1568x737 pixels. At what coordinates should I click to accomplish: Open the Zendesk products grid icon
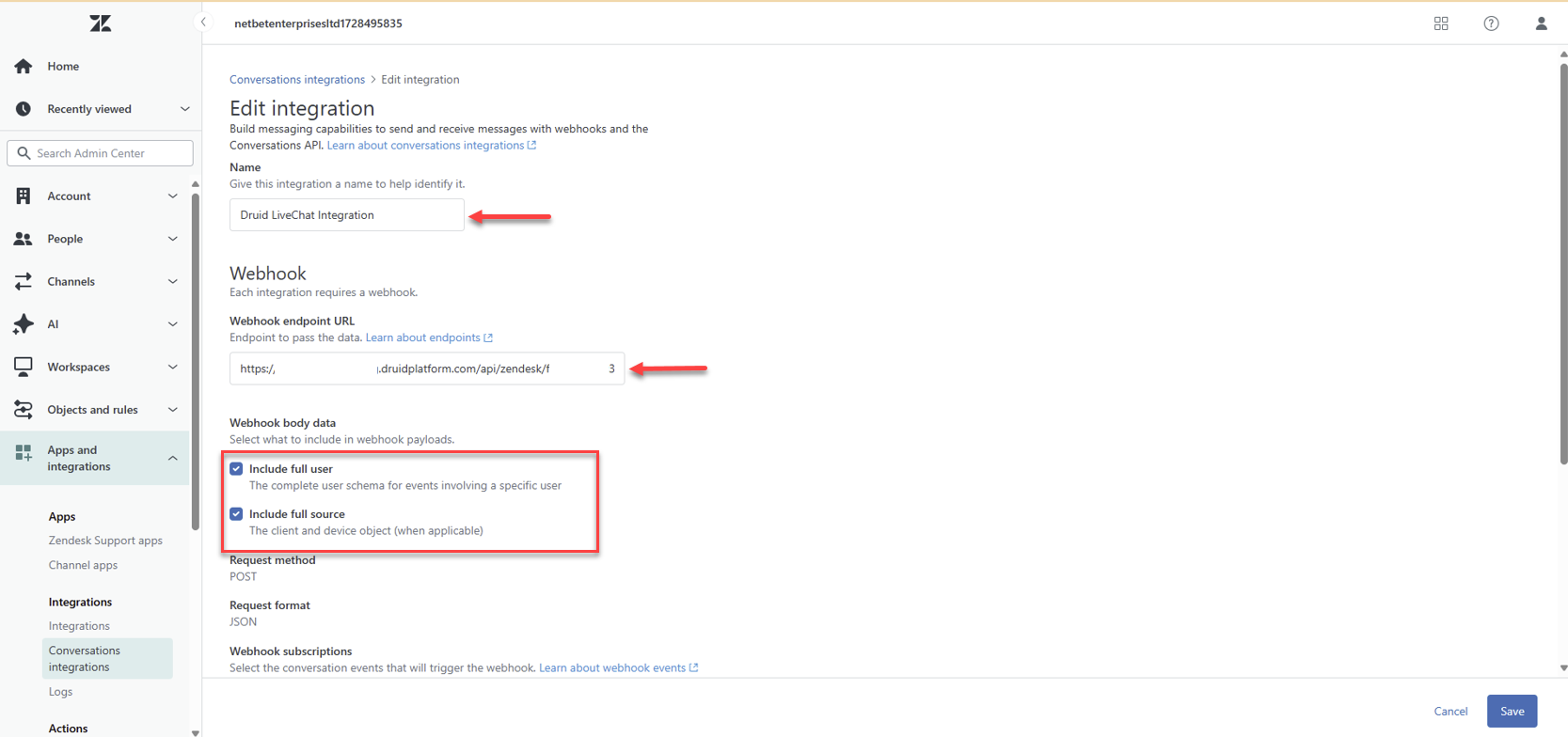point(1441,24)
